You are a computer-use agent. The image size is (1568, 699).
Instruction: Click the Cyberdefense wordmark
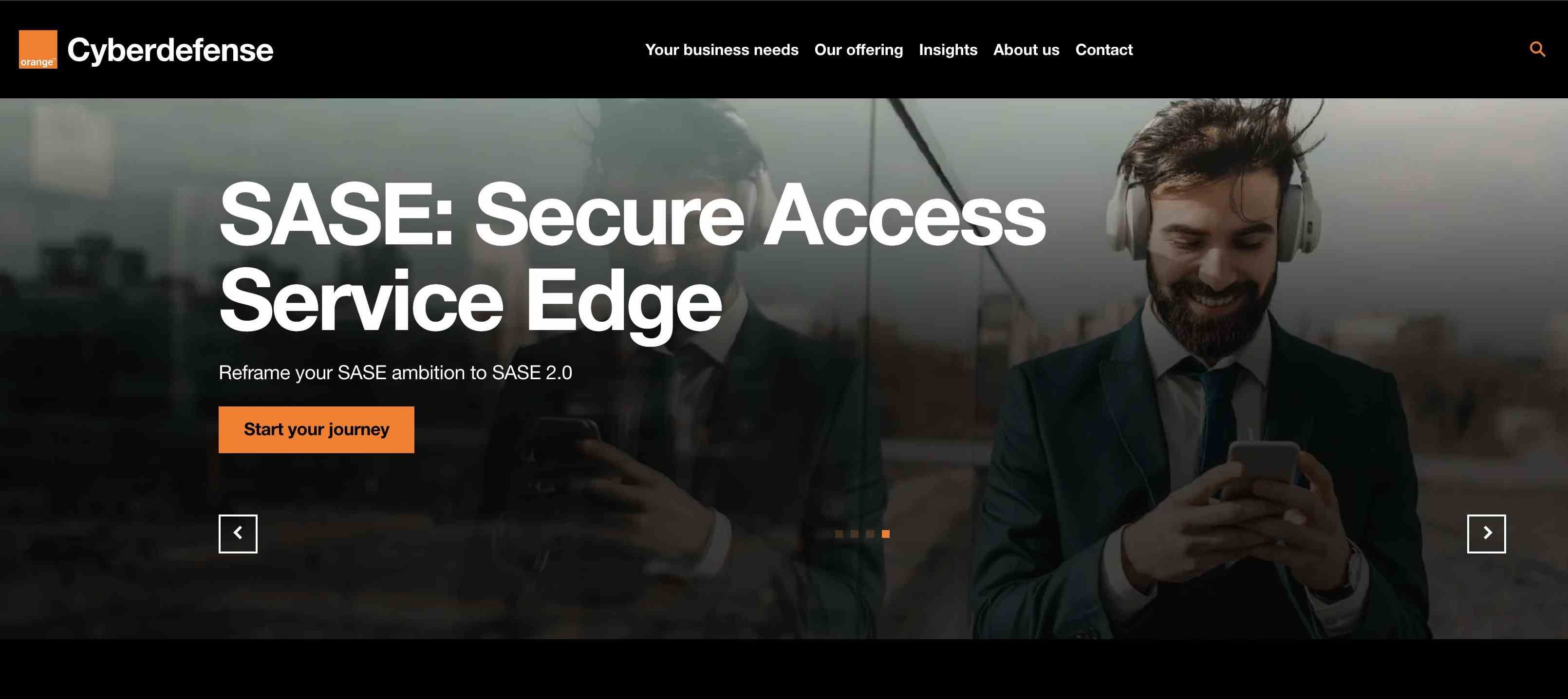[x=170, y=50]
